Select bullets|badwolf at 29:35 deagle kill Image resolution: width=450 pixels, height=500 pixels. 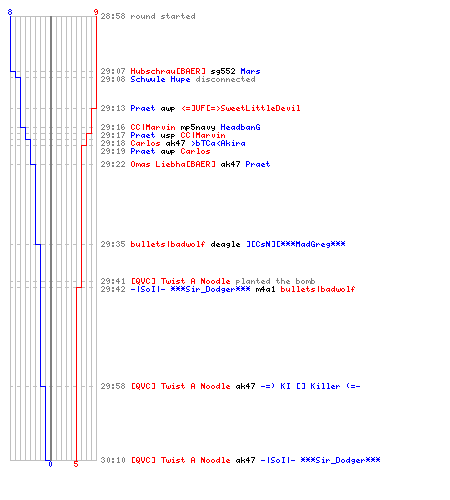[168, 244]
